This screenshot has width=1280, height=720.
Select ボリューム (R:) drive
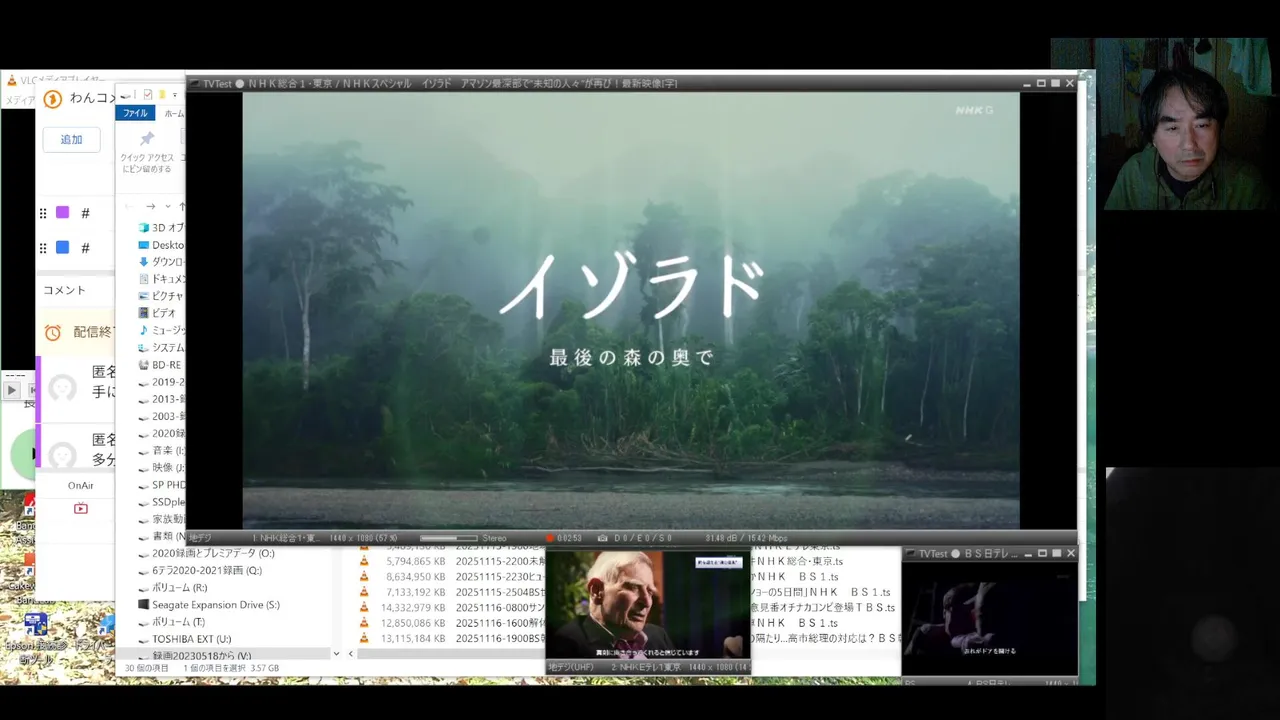[x=173, y=588]
